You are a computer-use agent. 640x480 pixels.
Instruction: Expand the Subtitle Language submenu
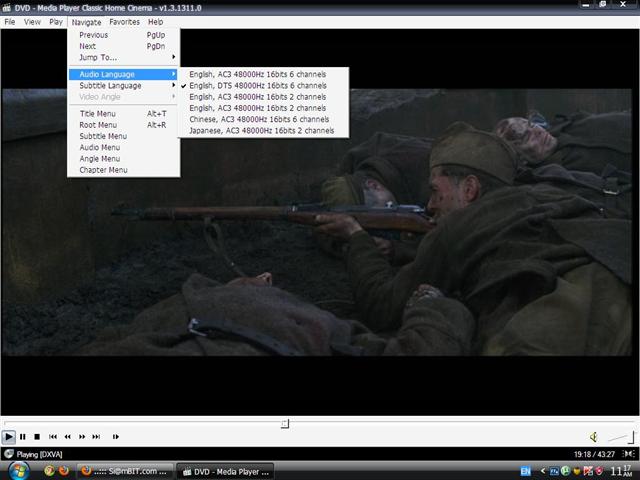point(123,86)
